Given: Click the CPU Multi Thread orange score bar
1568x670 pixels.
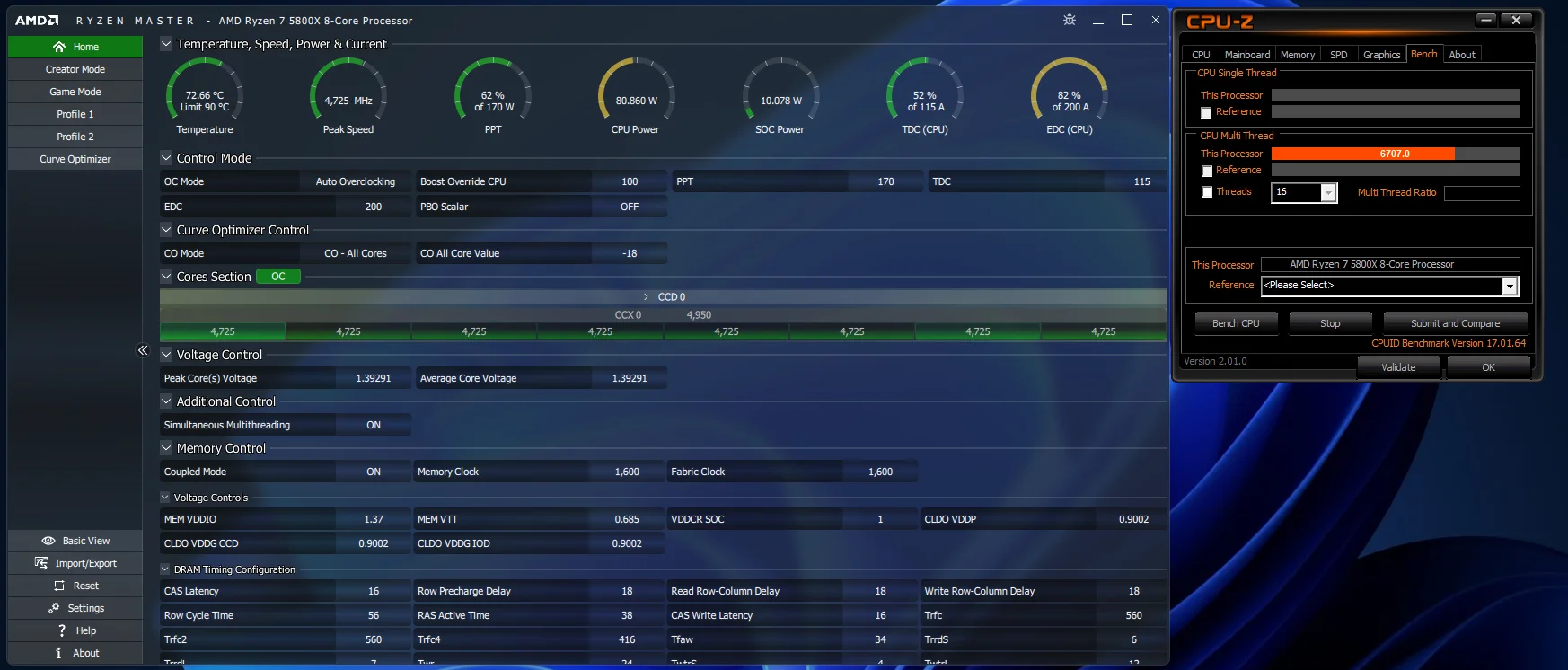Looking at the screenshot, I should click(x=1363, y=154).
